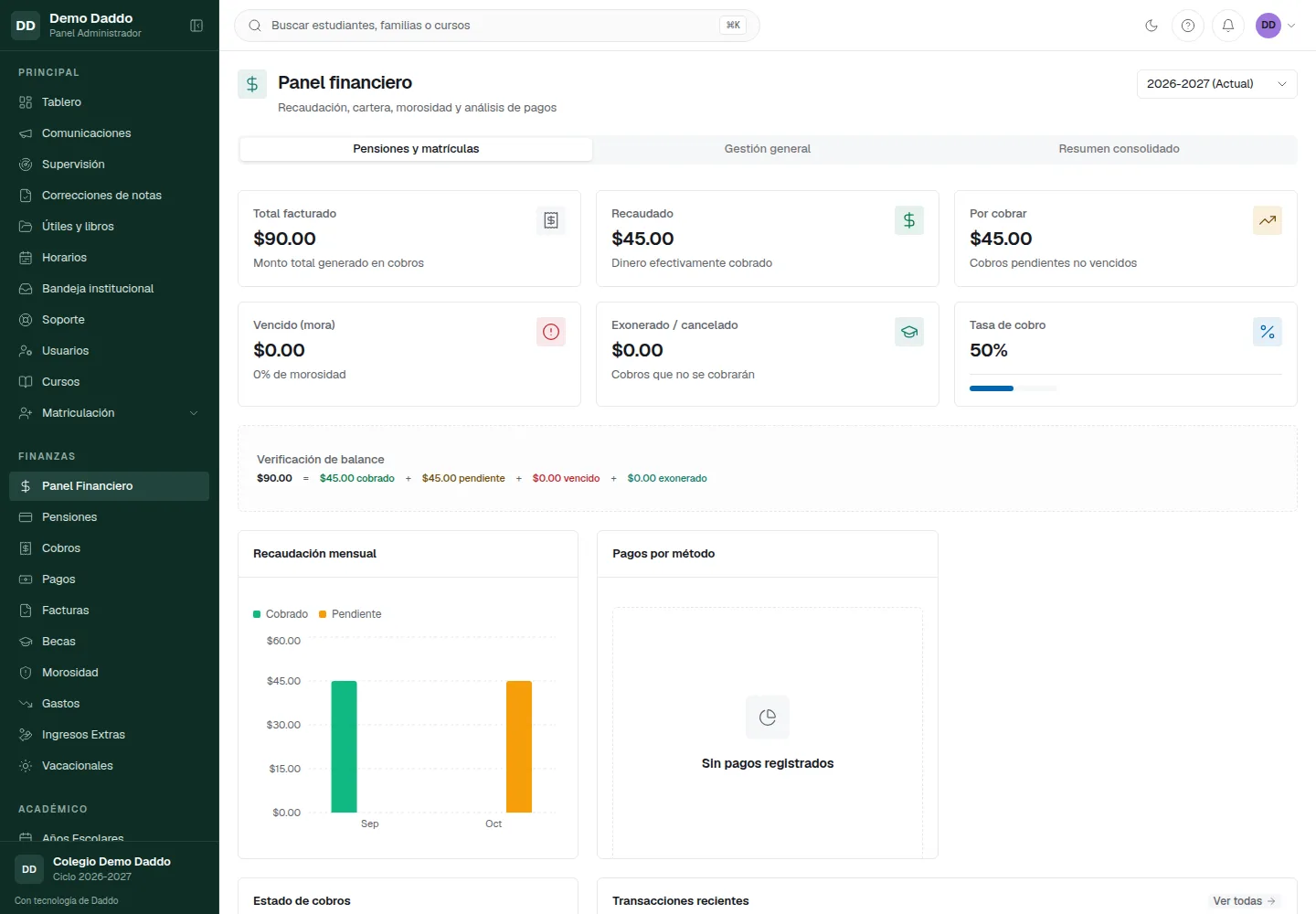Click Ver todas link in Transacciones recientes
The width and height of the screenshot is (1316, 914).
pos(1244,901)
